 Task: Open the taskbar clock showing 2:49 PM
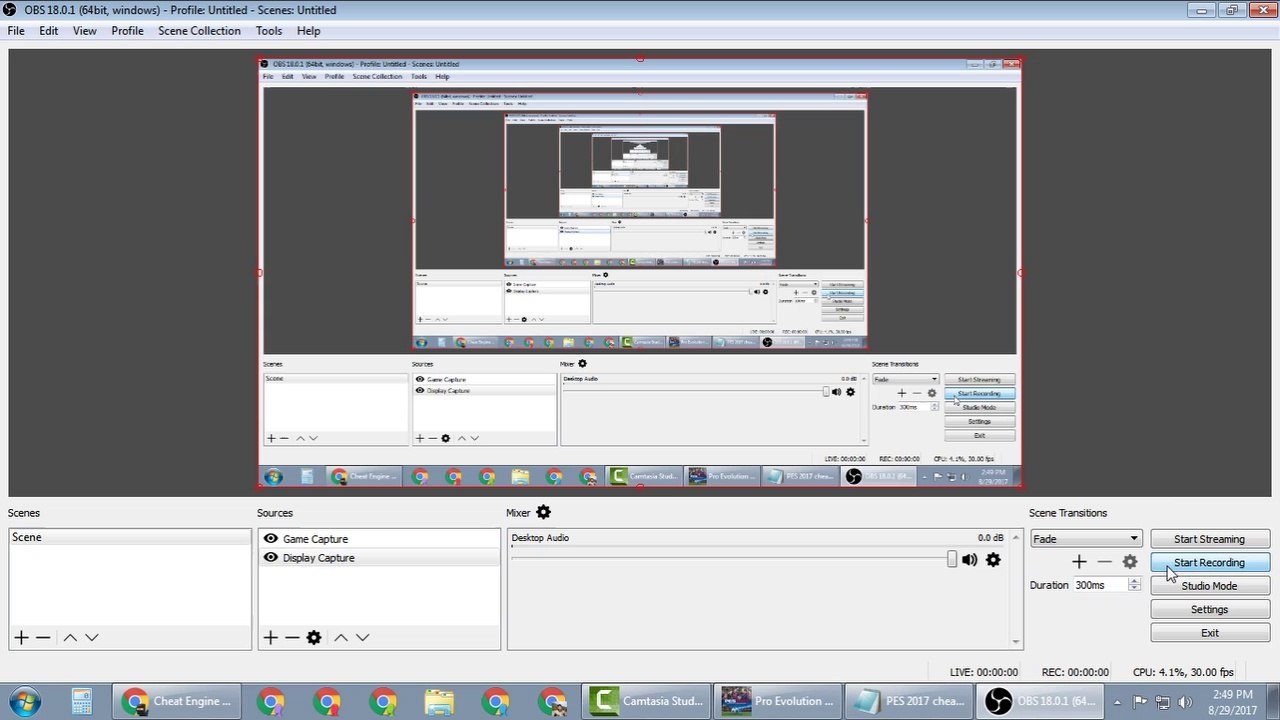(x=1232, y=701)
